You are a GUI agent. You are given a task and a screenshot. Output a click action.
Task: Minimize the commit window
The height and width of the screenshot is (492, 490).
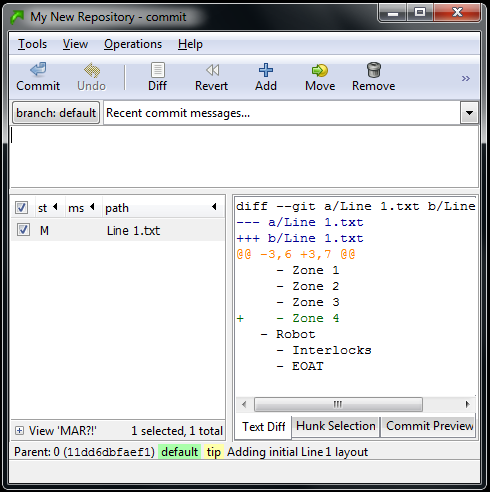(x=393, y=13)
